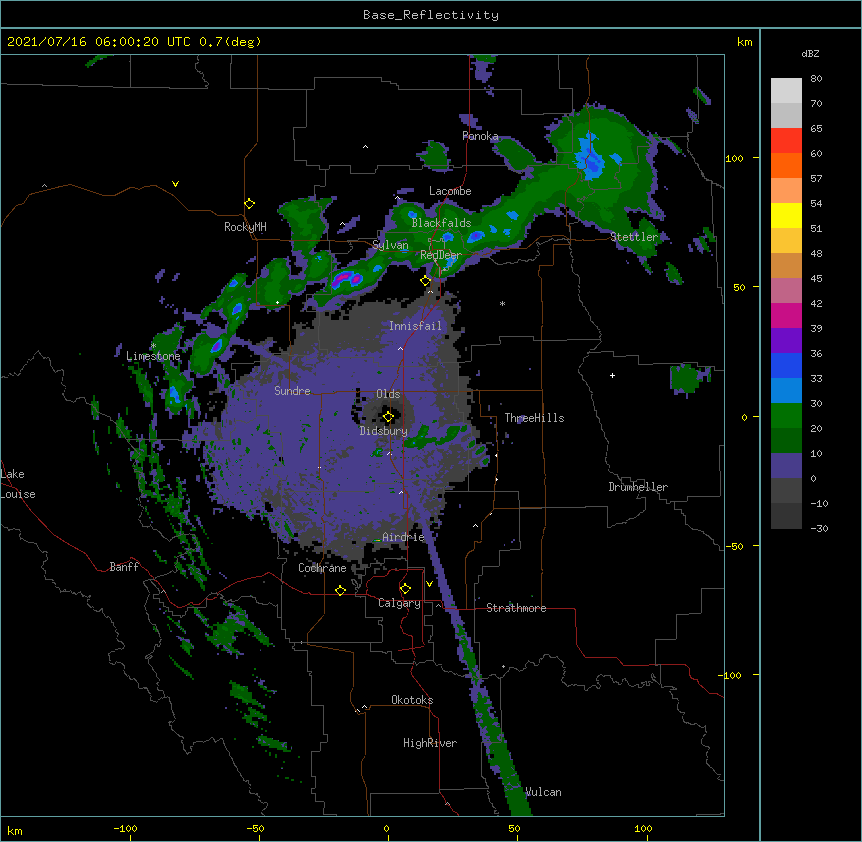862x842 pixels.
Task: Select the yellow 51-54 dBZ legend swatch
Action: (786, 215)
